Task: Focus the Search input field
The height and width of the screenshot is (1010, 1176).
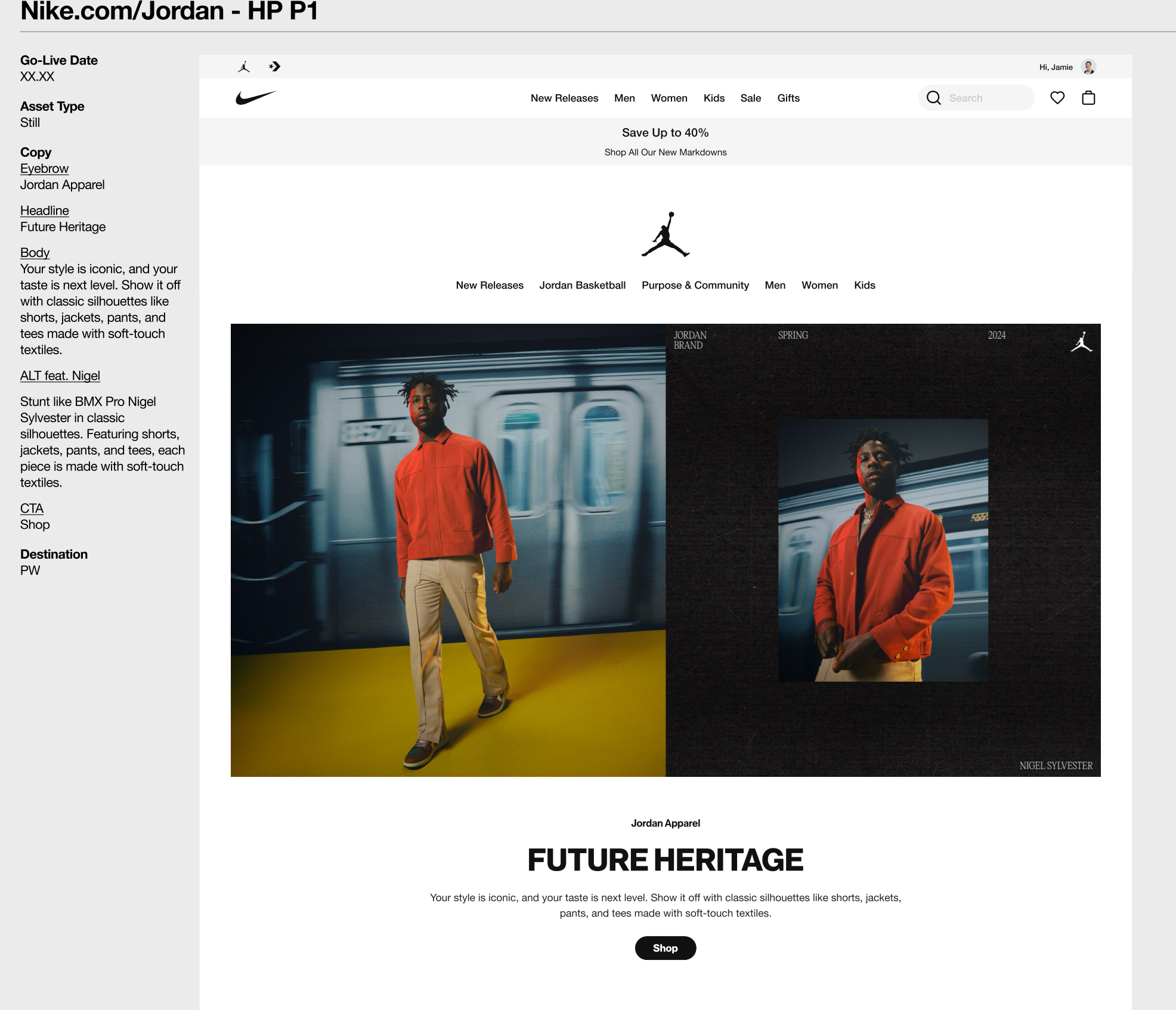Action: (987, 98)
